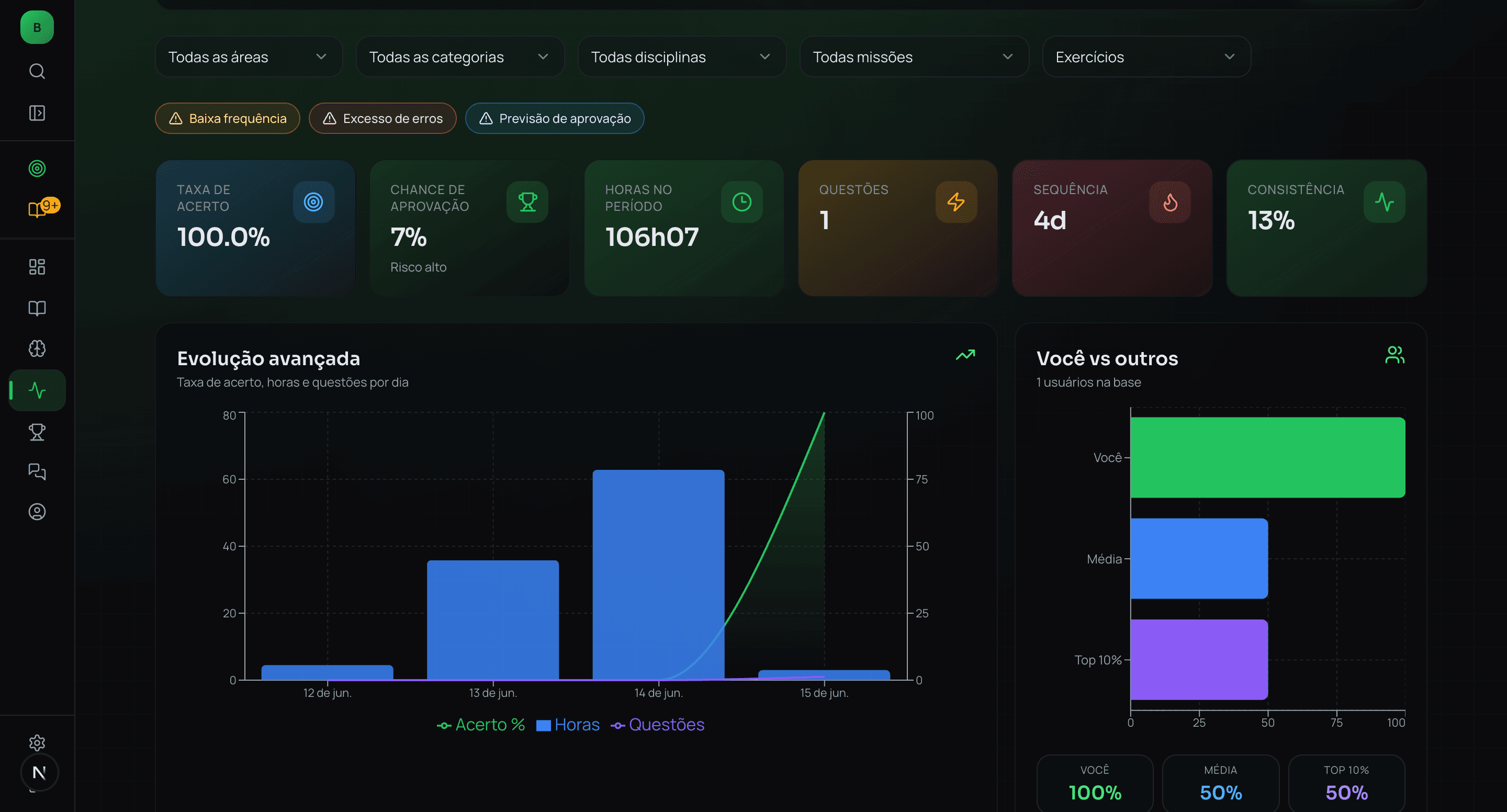1507x812 pixels.
Task: Click the Média 50% summary tile
Action: [x=1220, y=784]
